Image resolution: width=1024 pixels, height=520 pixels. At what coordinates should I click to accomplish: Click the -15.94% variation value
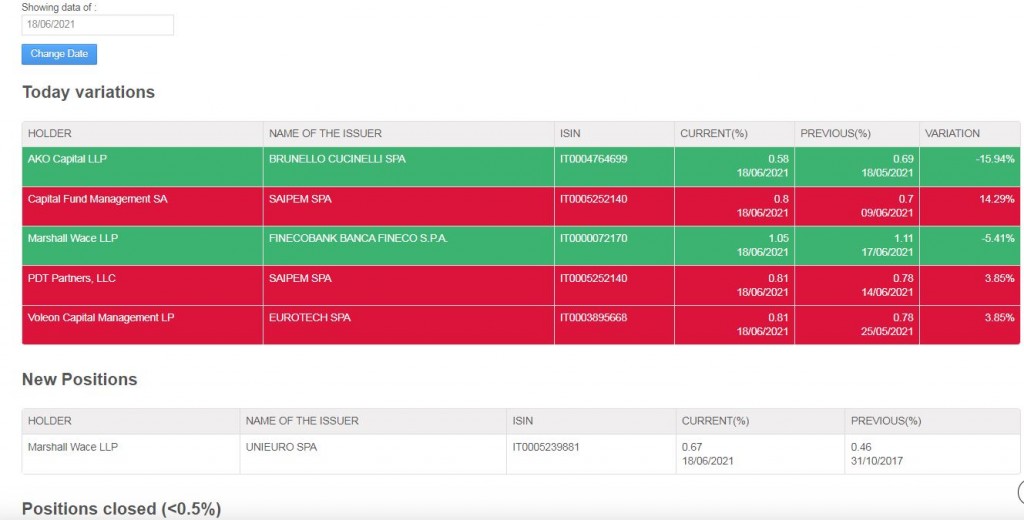(x=995, y=159)
